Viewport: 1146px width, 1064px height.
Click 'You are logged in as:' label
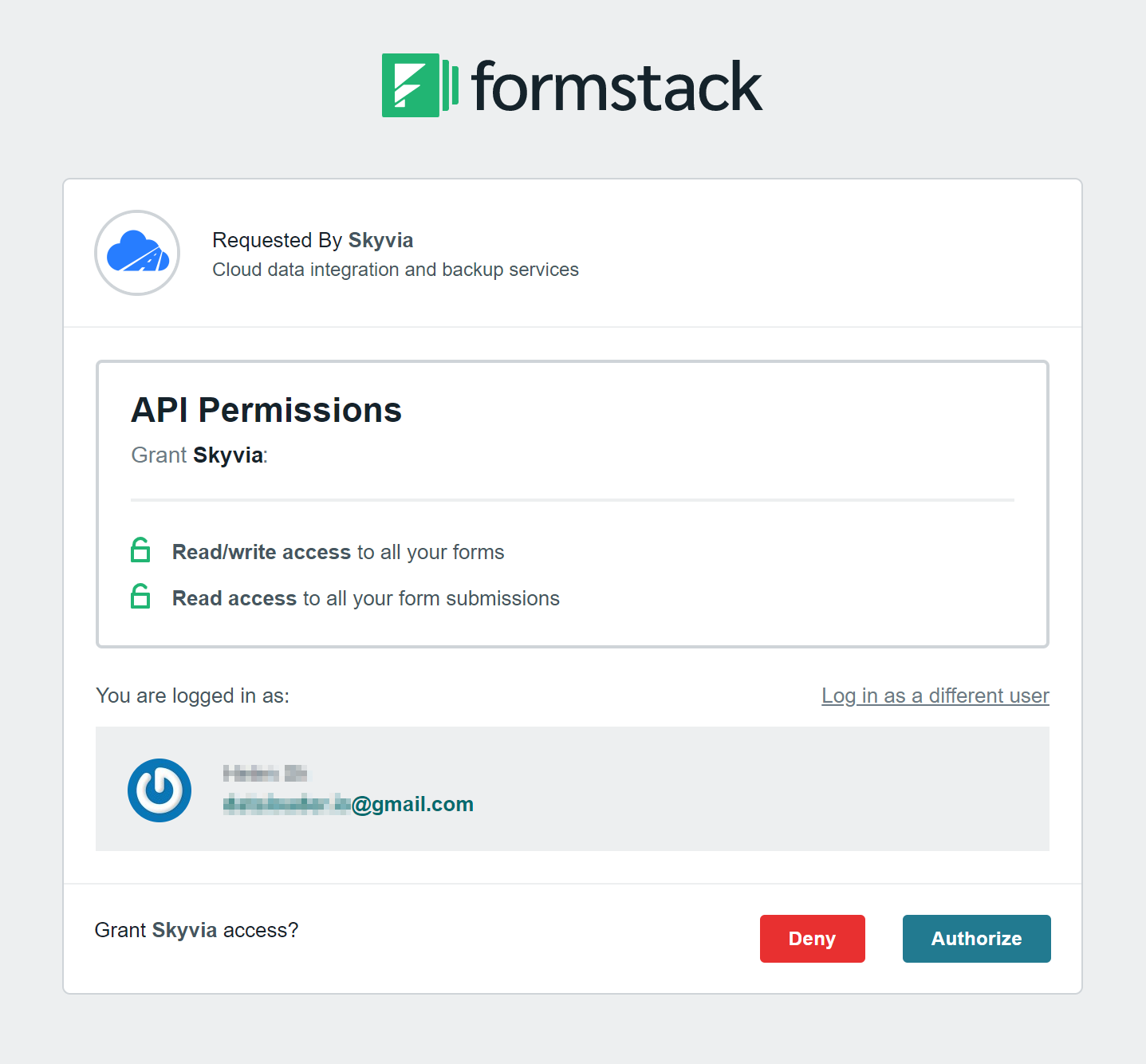coord(192,696)
